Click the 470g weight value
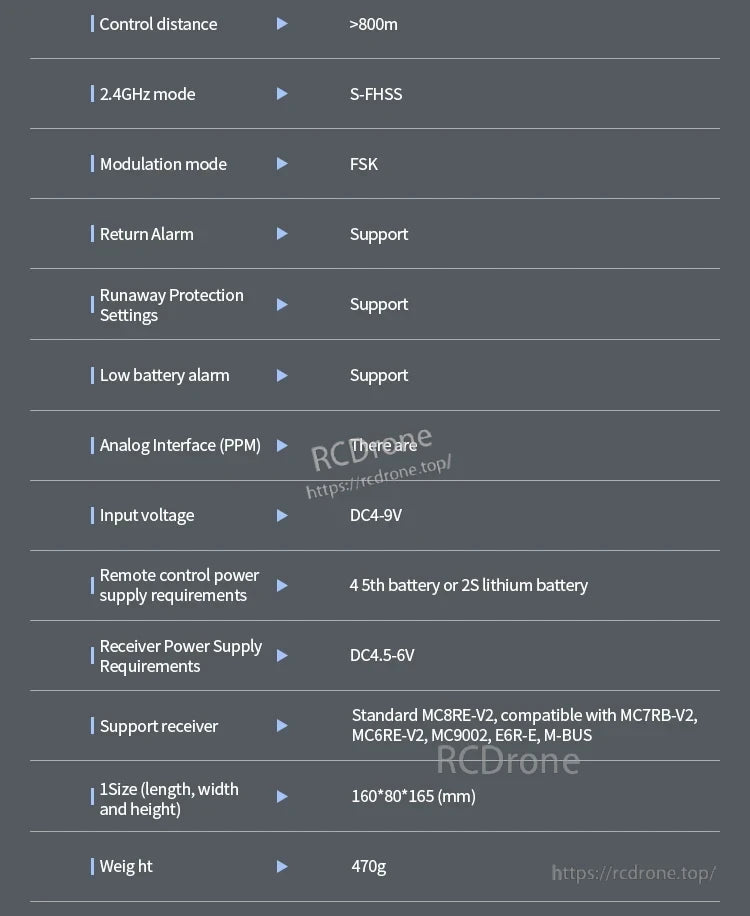 368,866
